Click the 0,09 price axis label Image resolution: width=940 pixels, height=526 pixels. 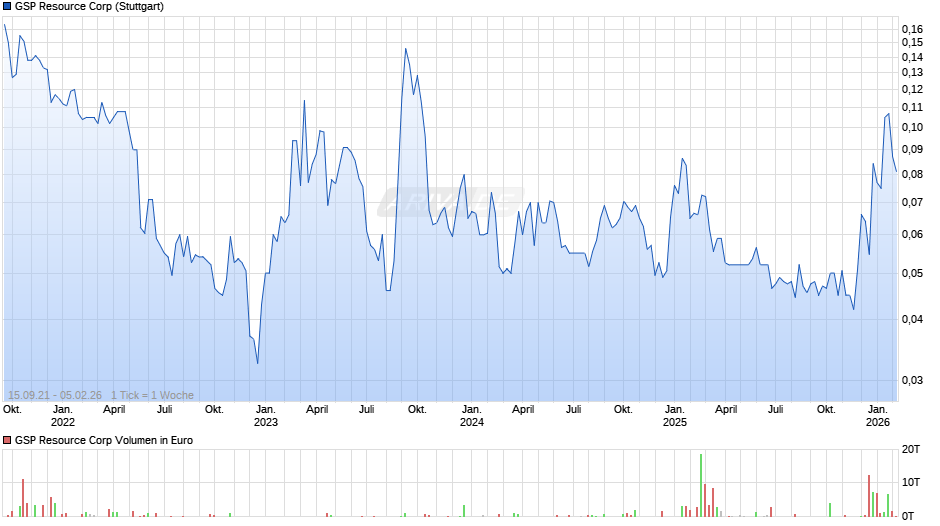point(912,149)
